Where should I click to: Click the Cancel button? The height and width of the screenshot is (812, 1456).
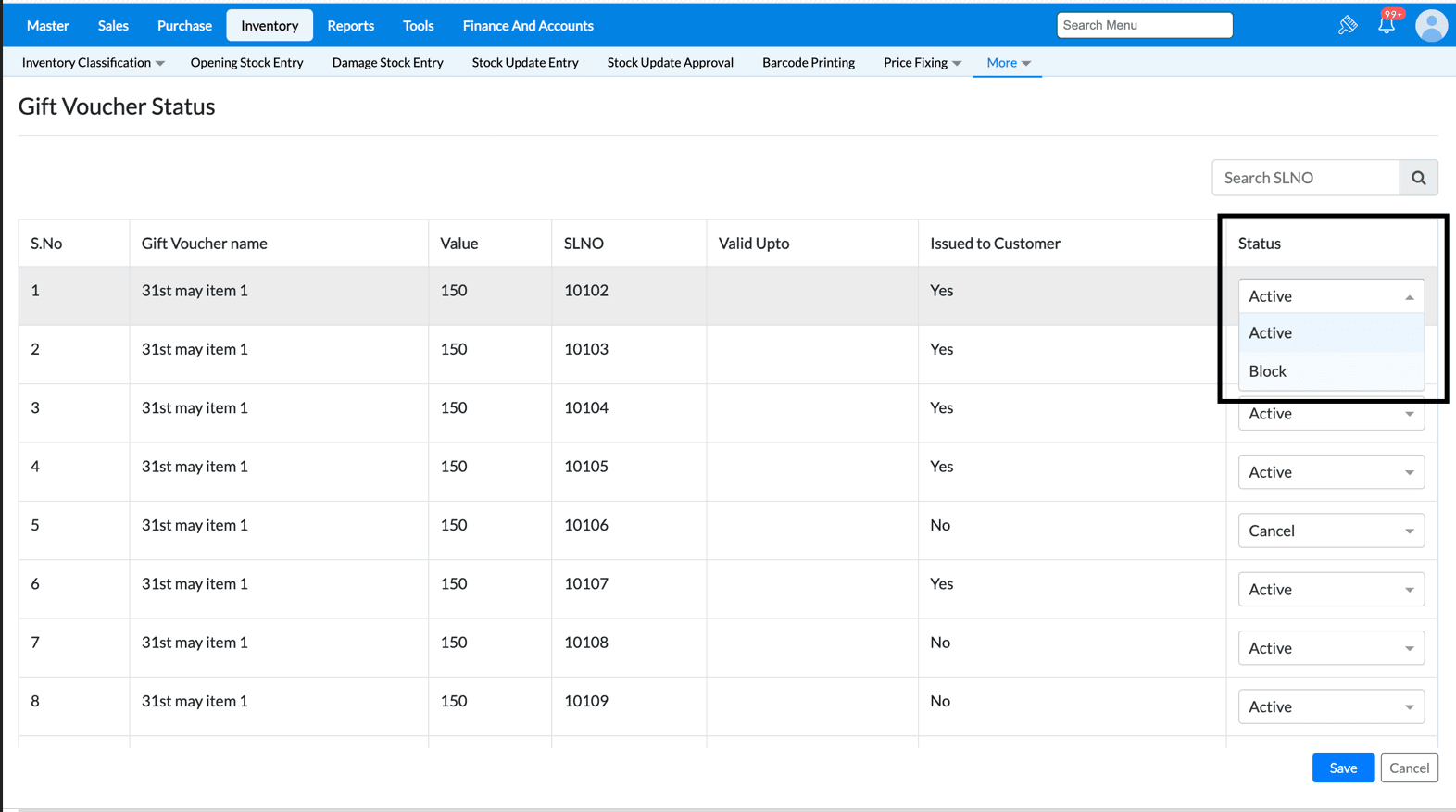click(x=1408, y=768)
